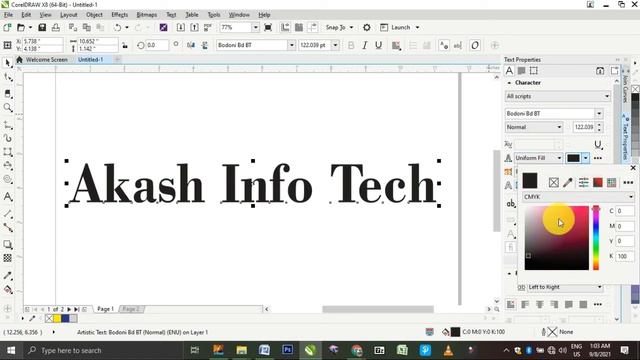The image size is (640, 360).
Task: Open the Bitmaps menu
Action: pyautogui.click(x=147, y=15)
